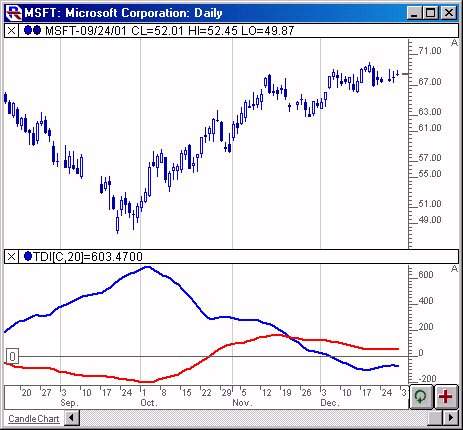463x430 pixels.
Task: Click the Oct. month label on date axis
Action: click(149, 403)
